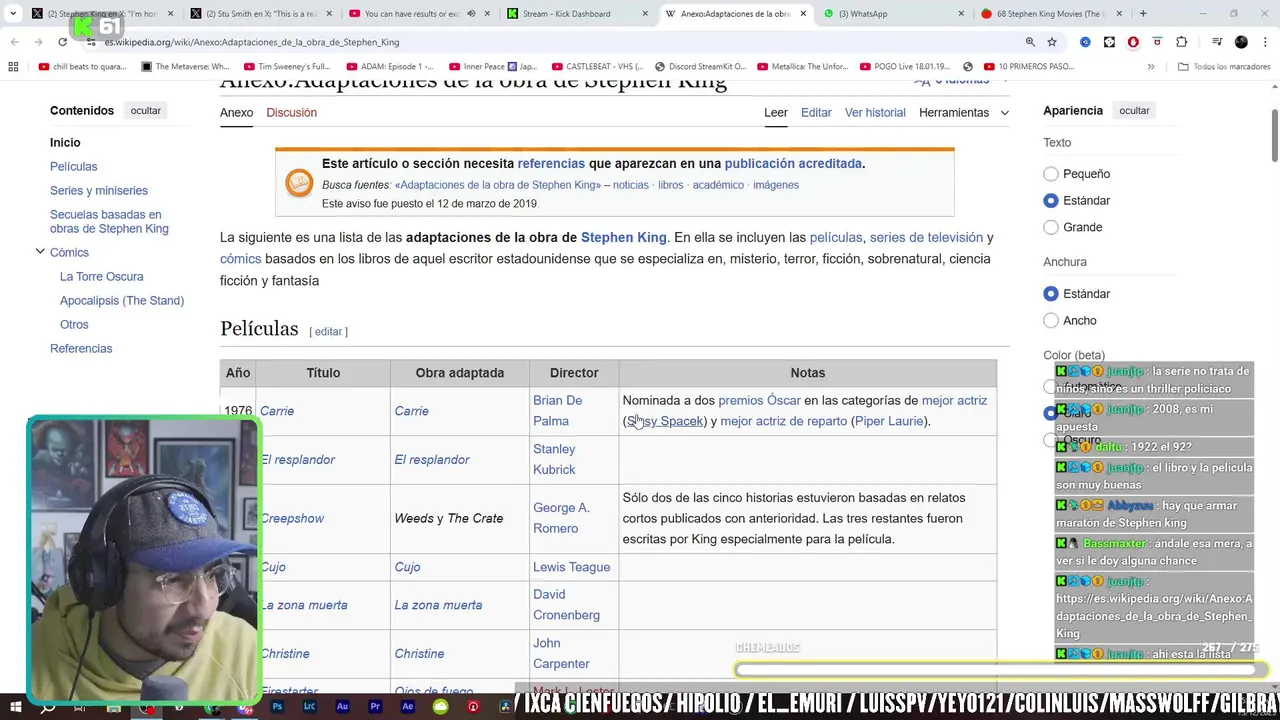
Task: Open the Ver historial tab
Action: pyautogui.click(x=875, y=113)
